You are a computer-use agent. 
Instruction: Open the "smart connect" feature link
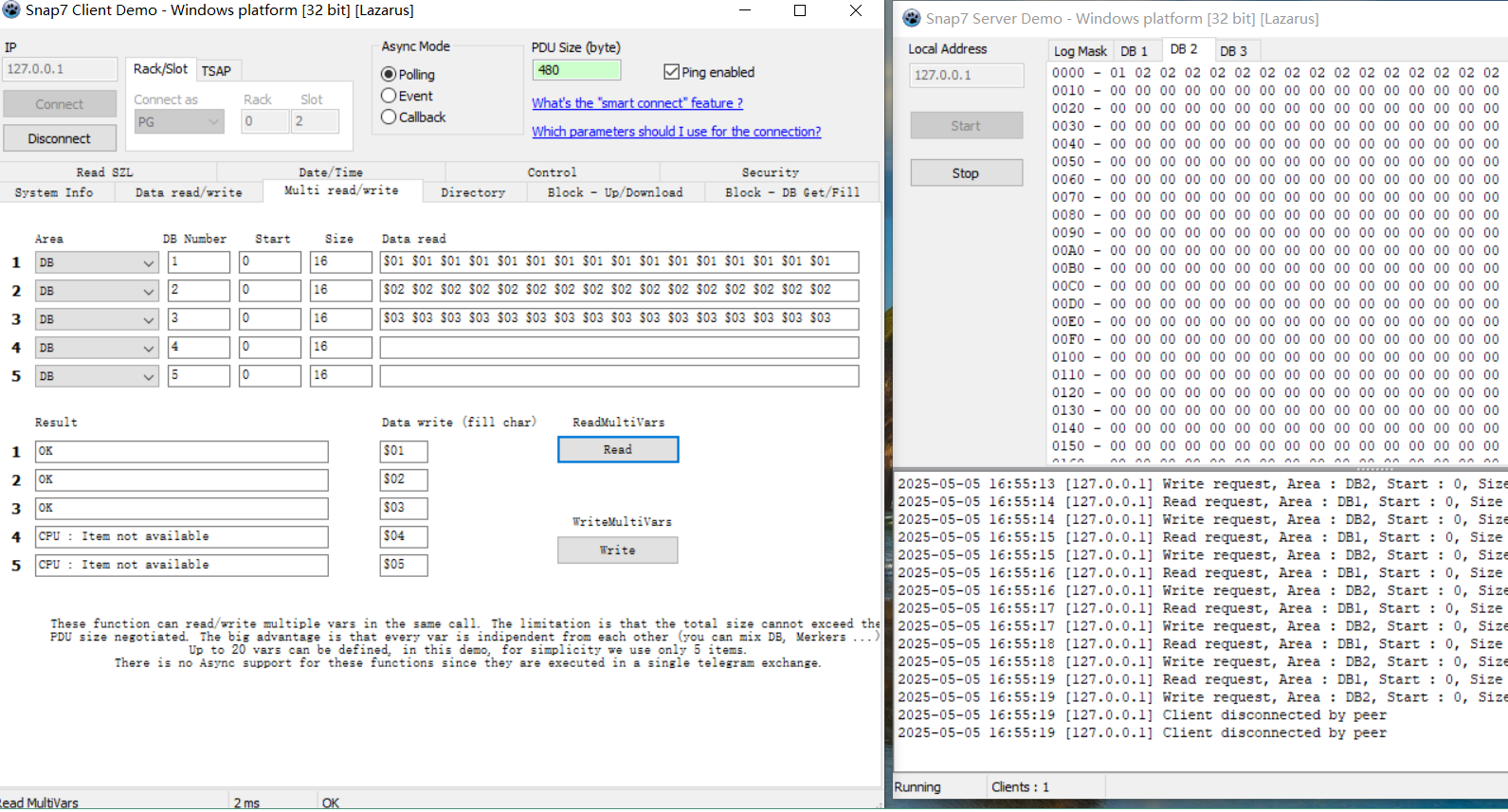[637, 103]
